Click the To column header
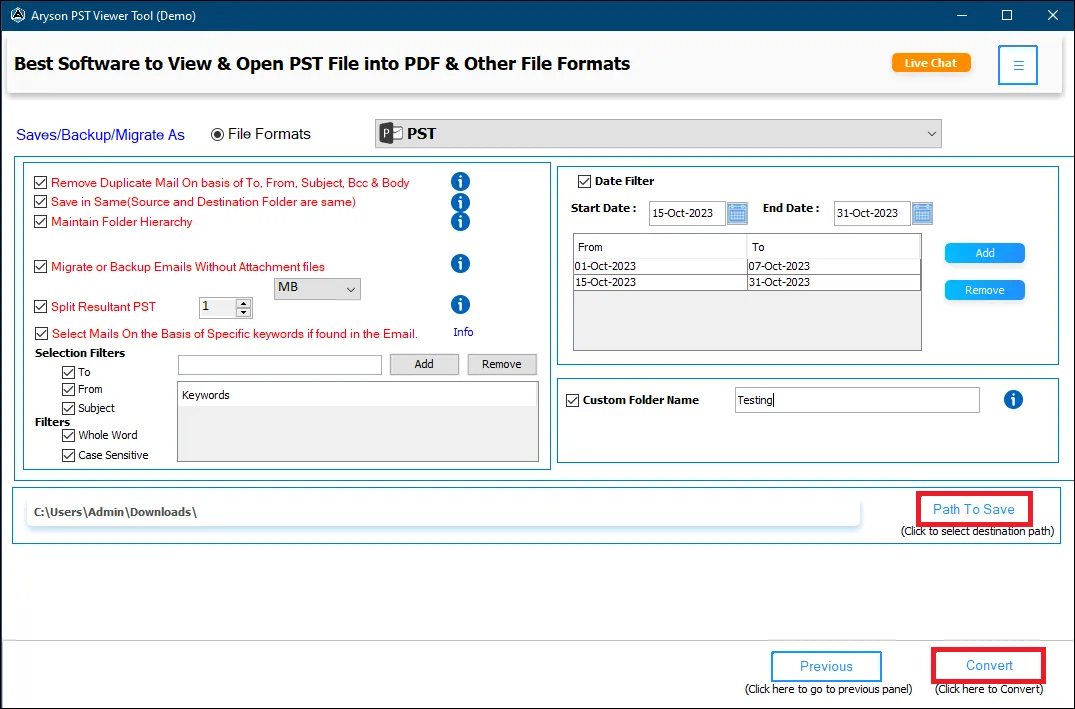Screen dimensions: 1075x709 (x=834, y=247)
